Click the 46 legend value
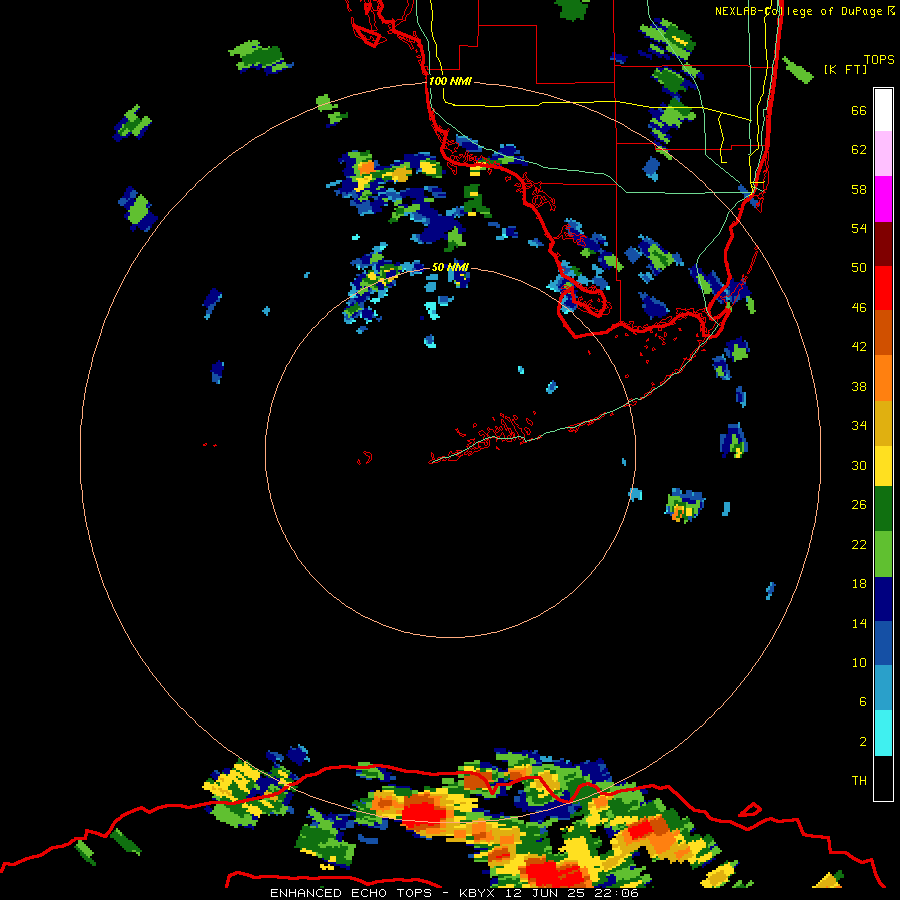Viewport: 900px width, 900px height. point(859,308)
